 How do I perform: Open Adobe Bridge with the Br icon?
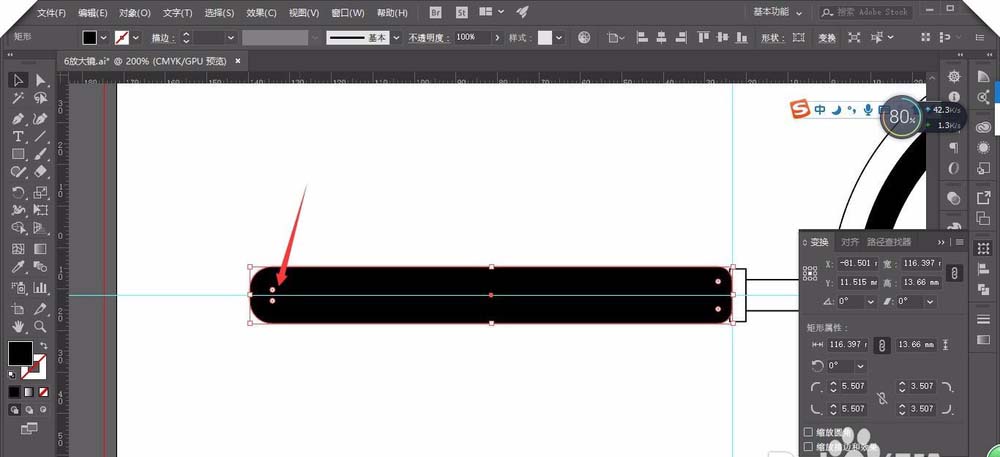coord(436,12)
